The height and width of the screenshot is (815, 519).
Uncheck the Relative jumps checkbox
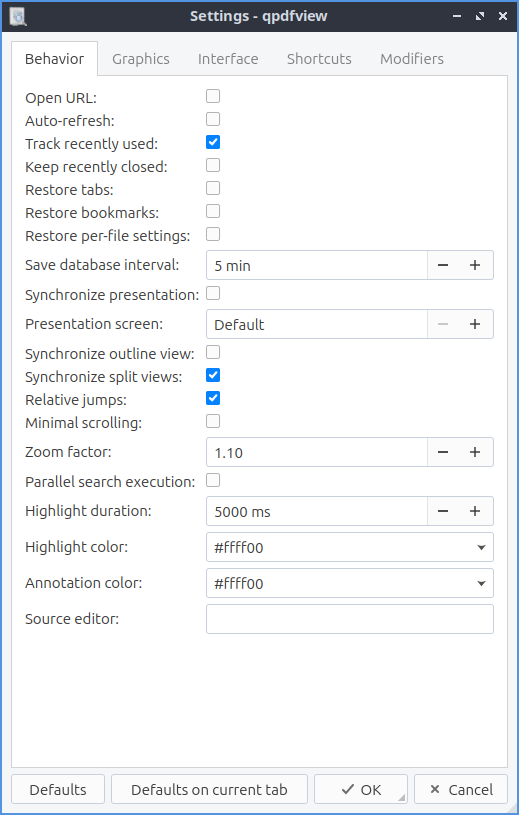[x=213, y=398]
